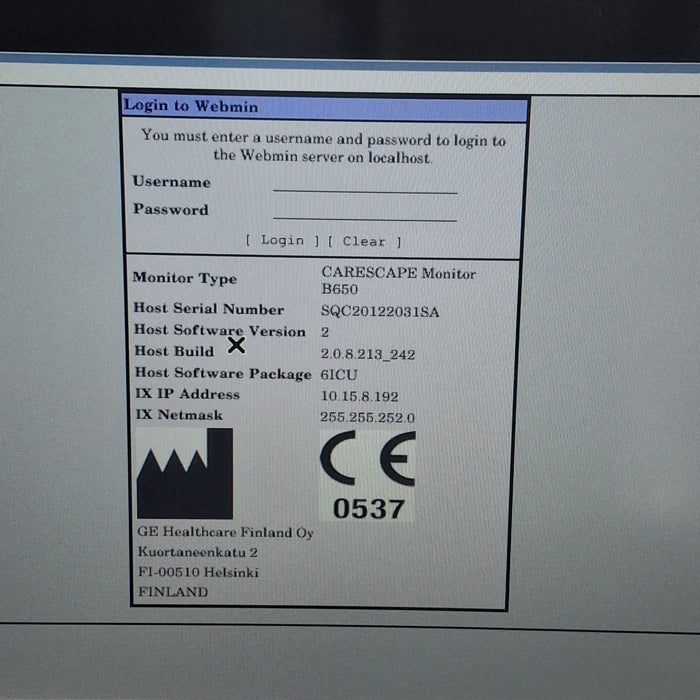
Task: Click host build value 2.0.8.213_242
Action: [368, 353]
